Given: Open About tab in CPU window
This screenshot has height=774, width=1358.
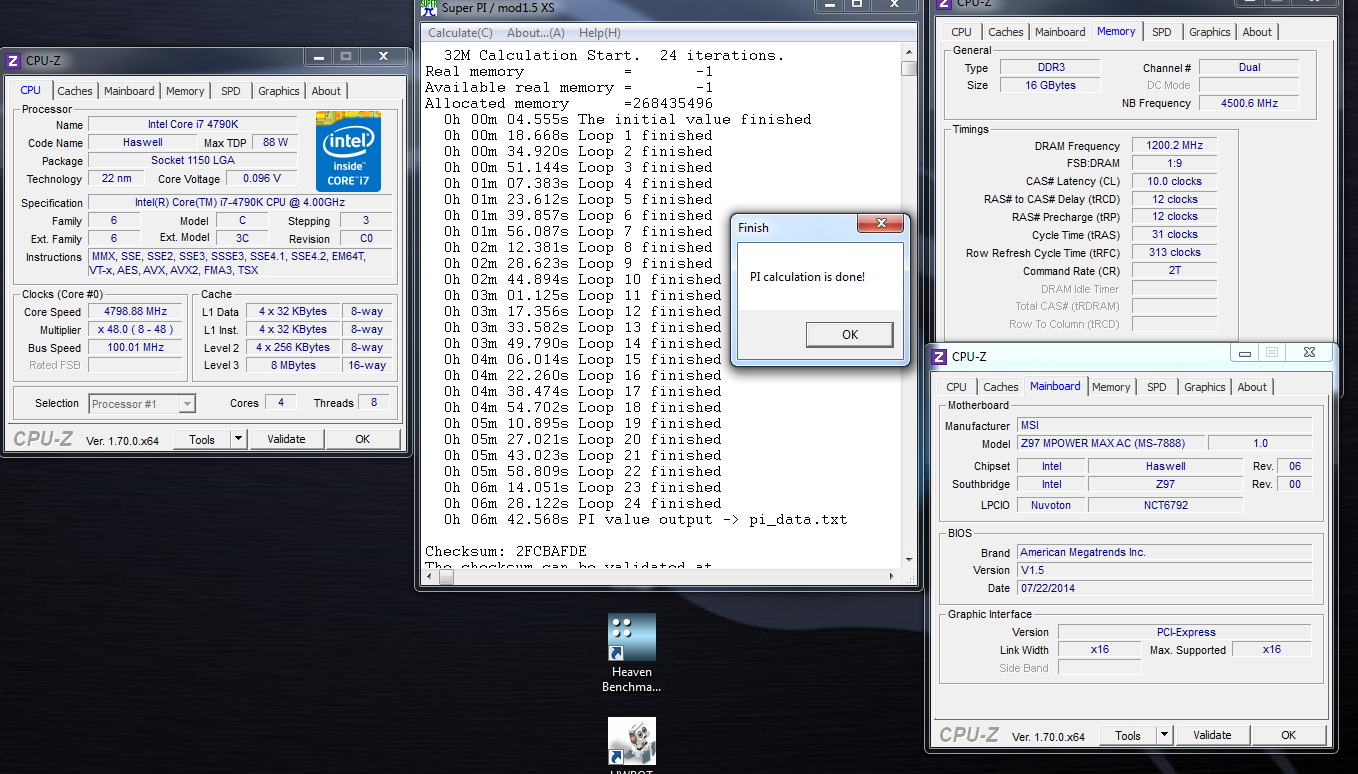Looking at the screenshot, I should tap(326, 91).
